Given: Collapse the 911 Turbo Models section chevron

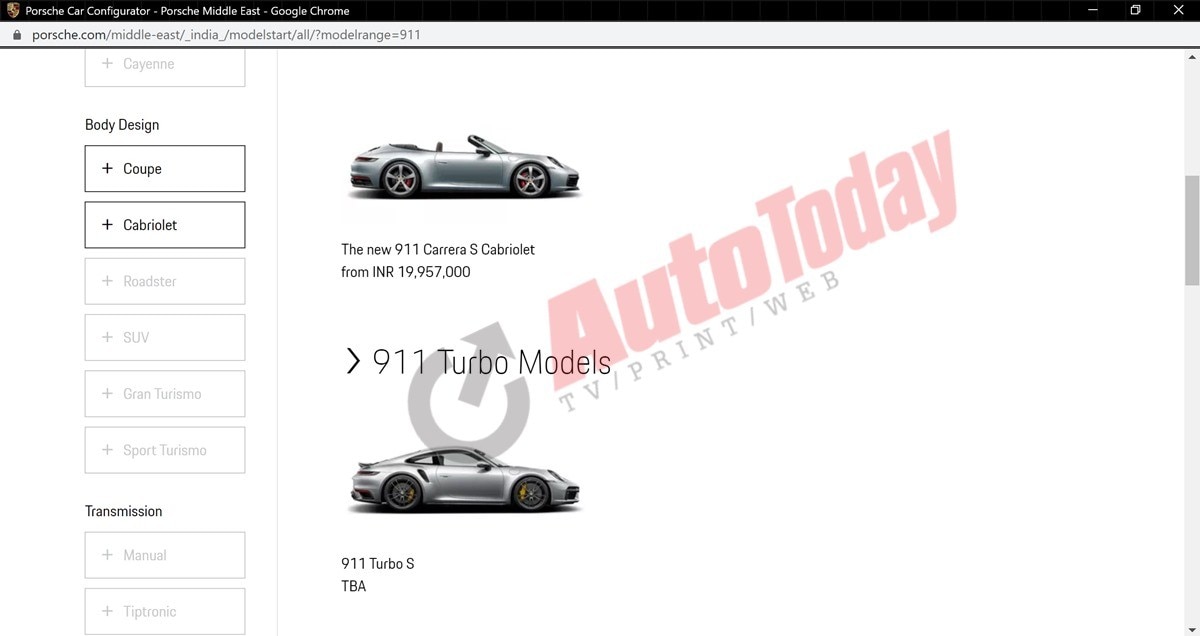Looking at the screenshot, I should point(352,362).
